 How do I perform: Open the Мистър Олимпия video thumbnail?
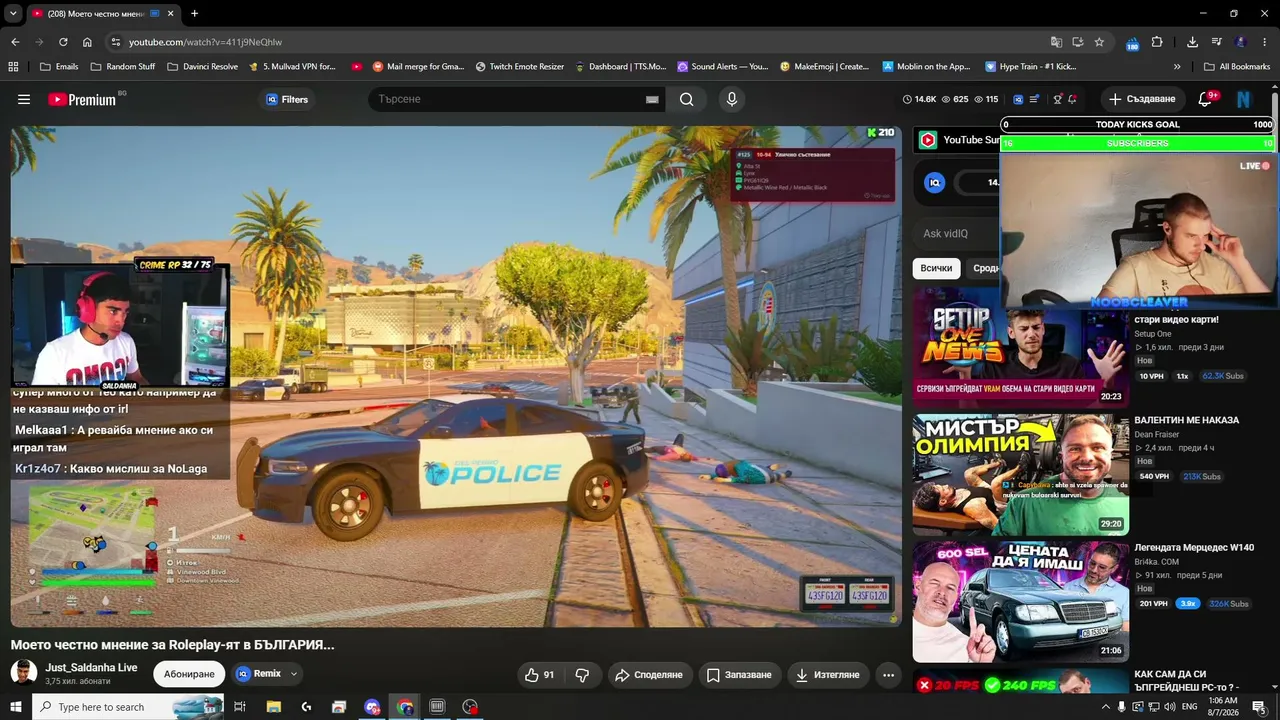1021,474
